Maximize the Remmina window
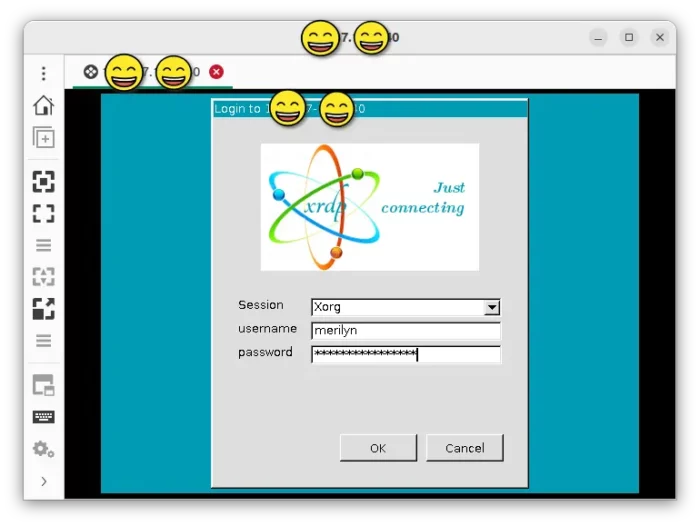Screen dimensions: 700x526 629,38
